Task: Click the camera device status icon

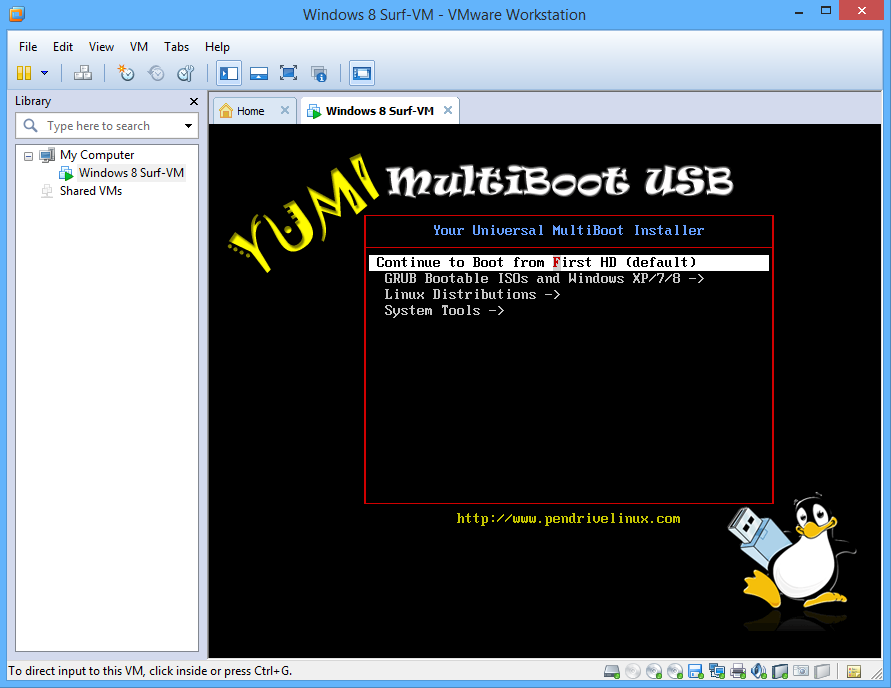Action: point(801,672)
